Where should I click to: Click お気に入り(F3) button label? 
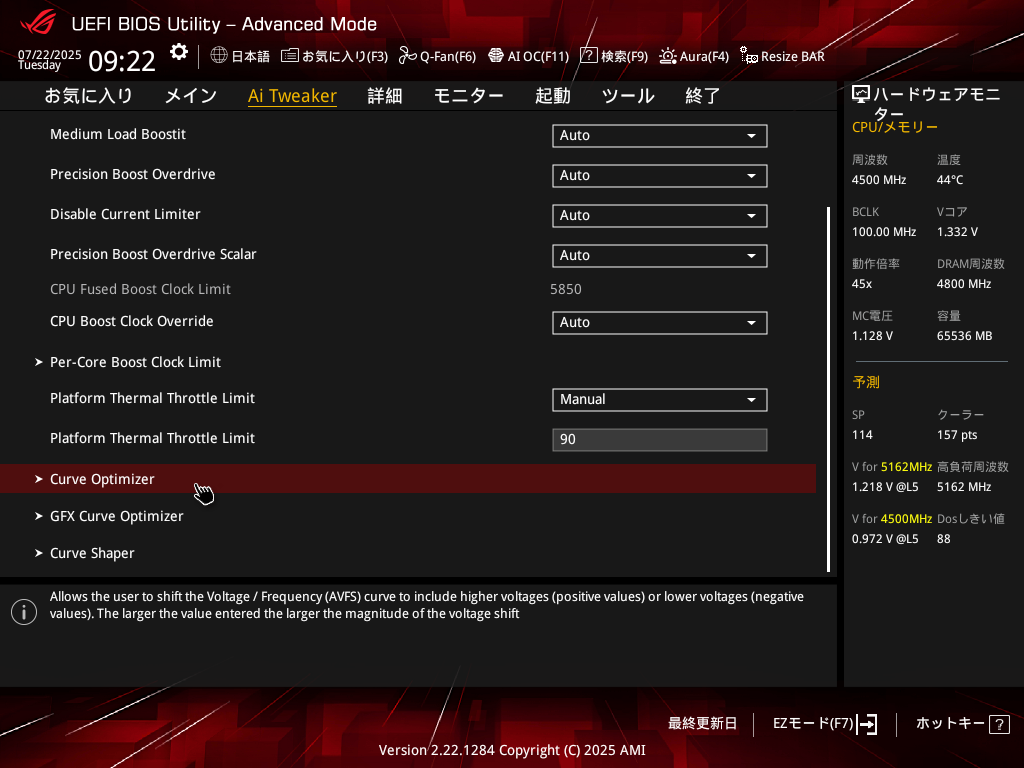pyautogui.click(x=345, y=56)
